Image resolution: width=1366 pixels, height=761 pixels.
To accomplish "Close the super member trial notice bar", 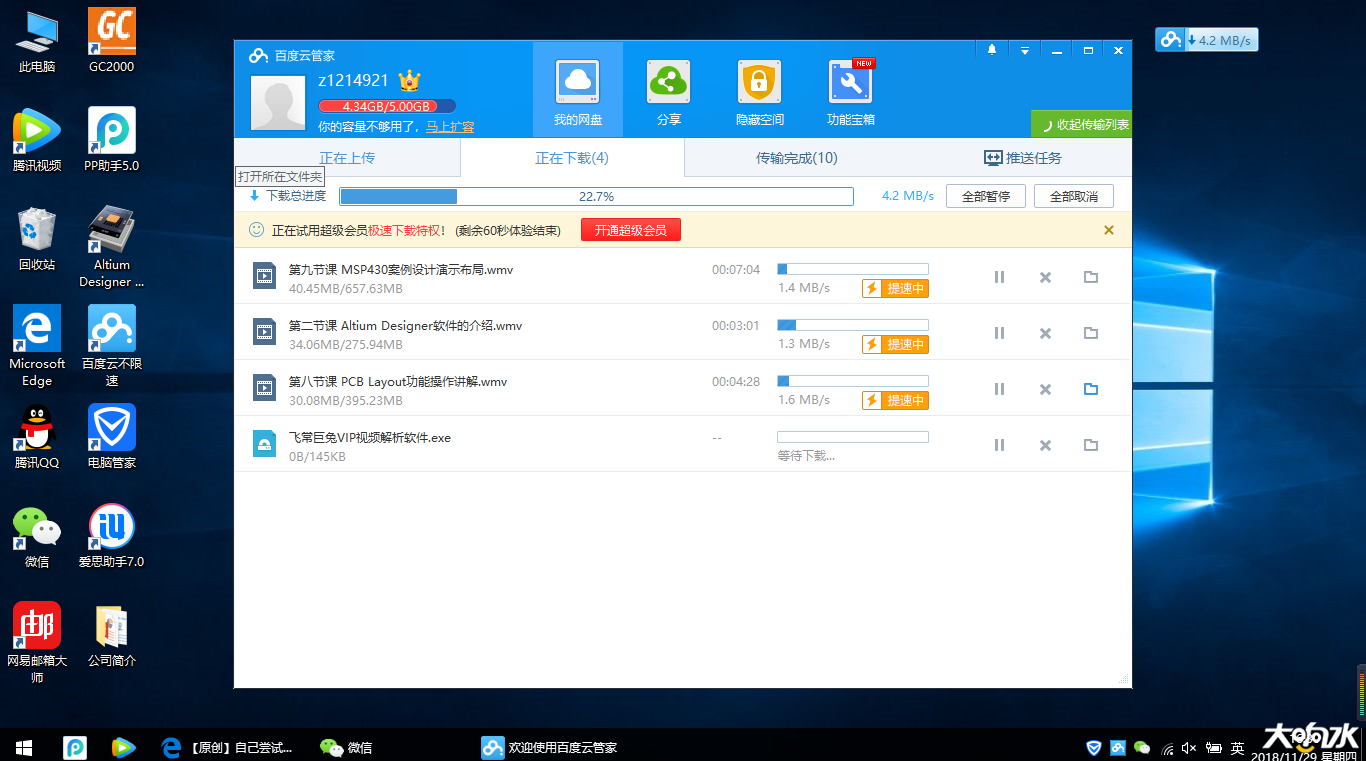I will [x=1109, y=230].
